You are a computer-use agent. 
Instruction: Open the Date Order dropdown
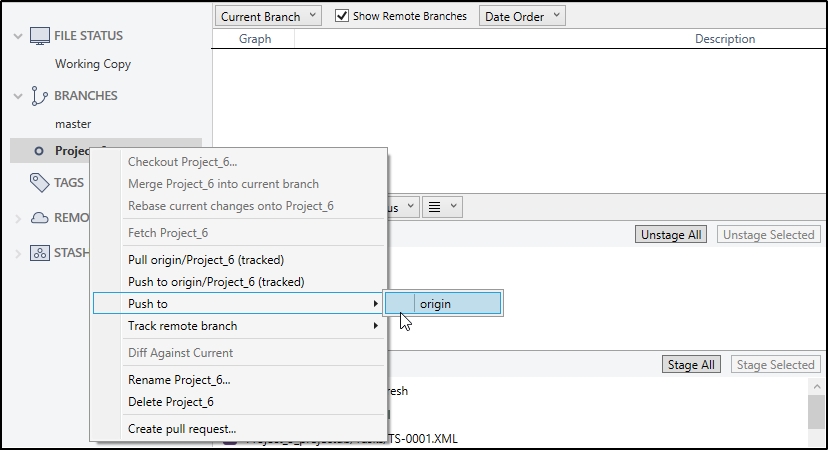click(522, 16)
